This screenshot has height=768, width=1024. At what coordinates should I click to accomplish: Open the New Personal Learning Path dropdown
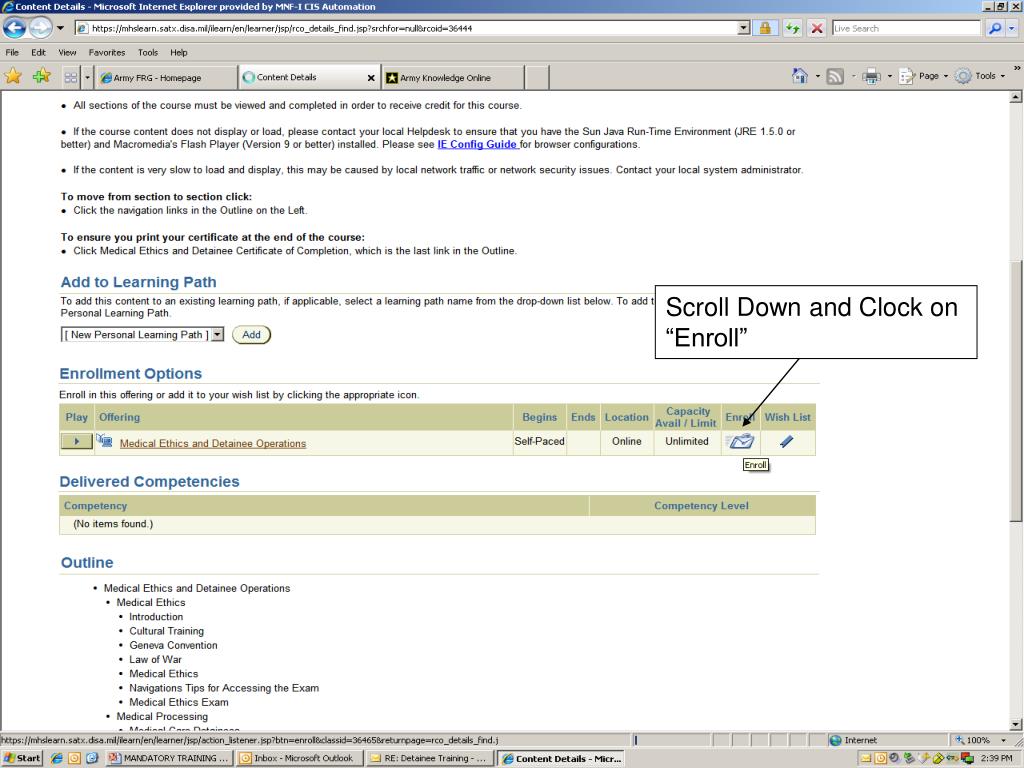[142, 334]
